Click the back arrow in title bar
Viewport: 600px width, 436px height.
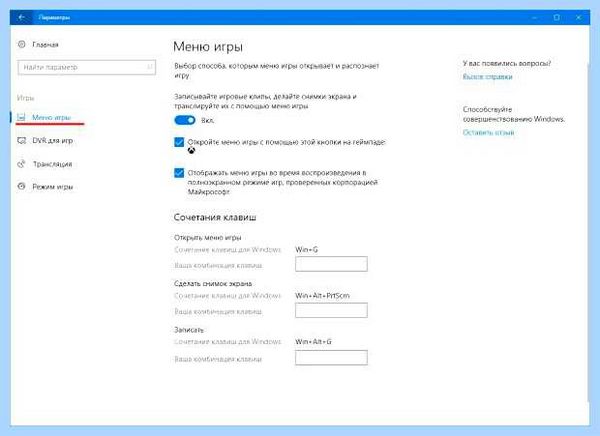[21, 17]
